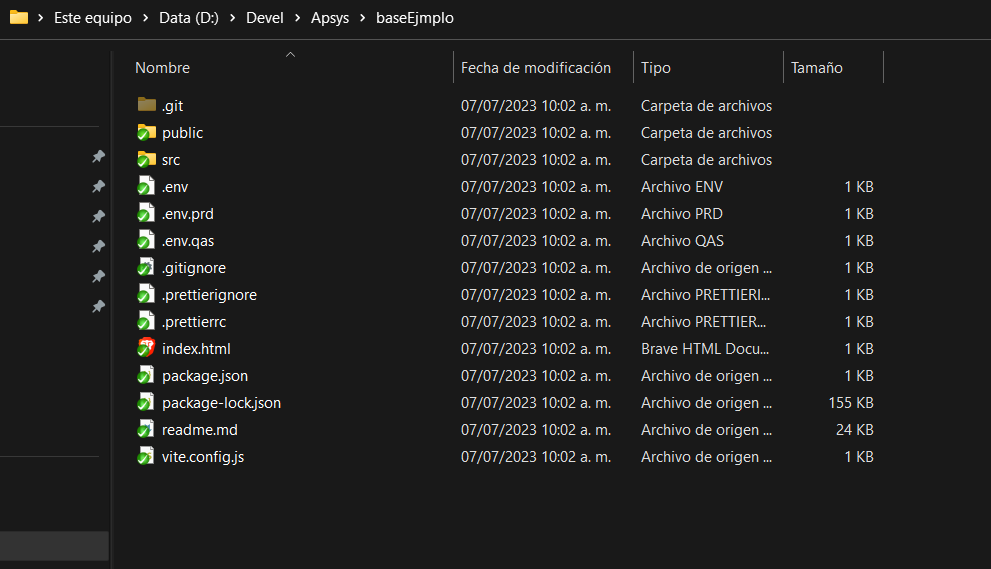The image size is (991, 569).
Task: Sort files by the Nombre column header
Action: (163, 68)
